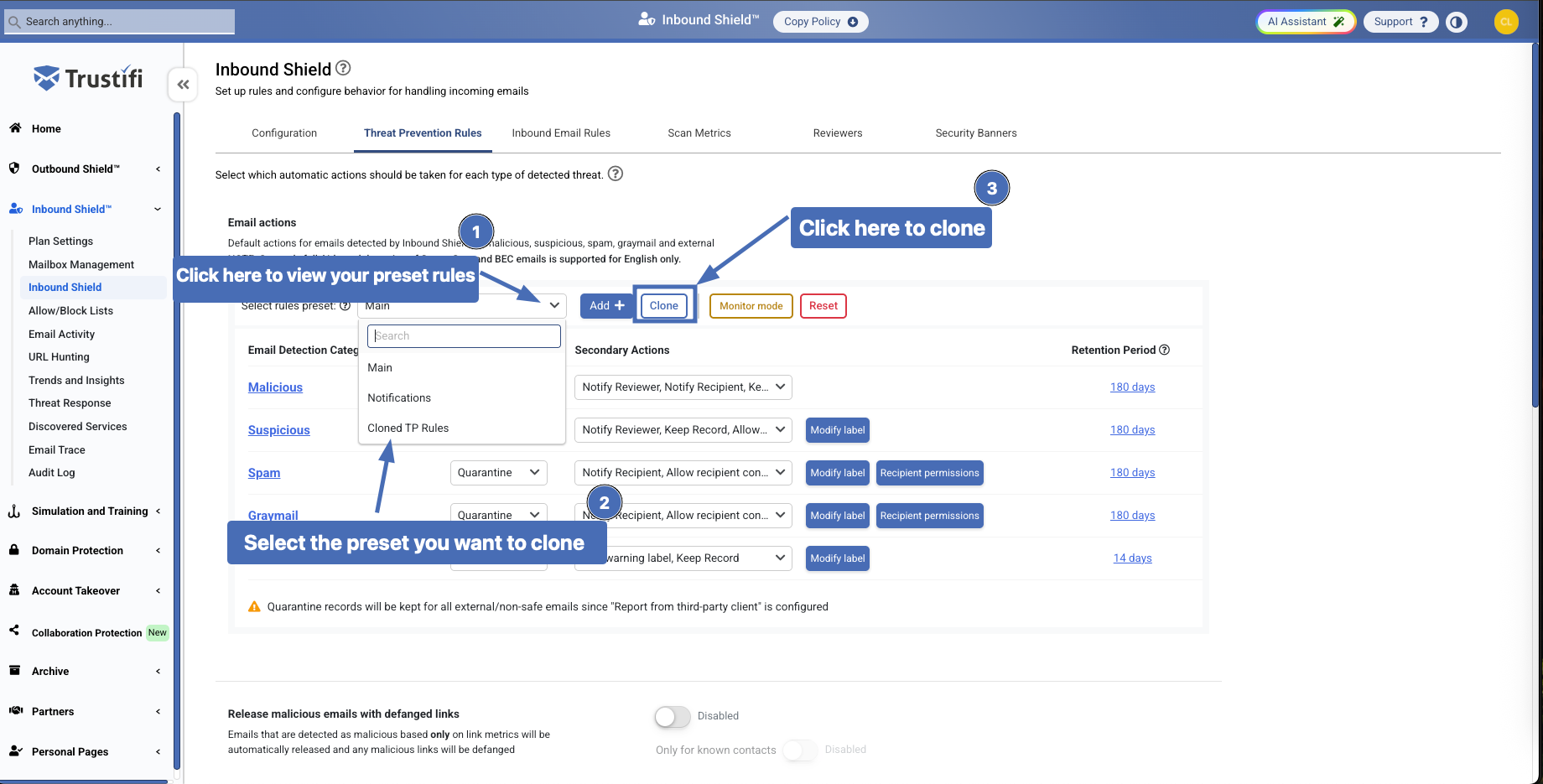The image size is (1543, 784).
Task: Open the user profile avatar
Action: 1506,22
